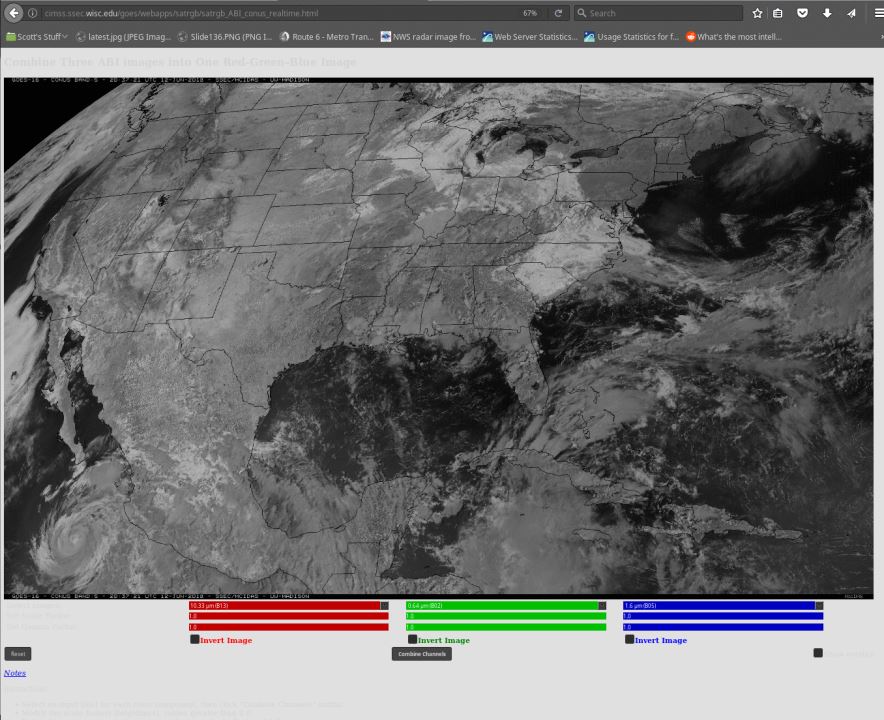Open the NWS radar image bookmark
884x720 pixels.
click(428, 37)
